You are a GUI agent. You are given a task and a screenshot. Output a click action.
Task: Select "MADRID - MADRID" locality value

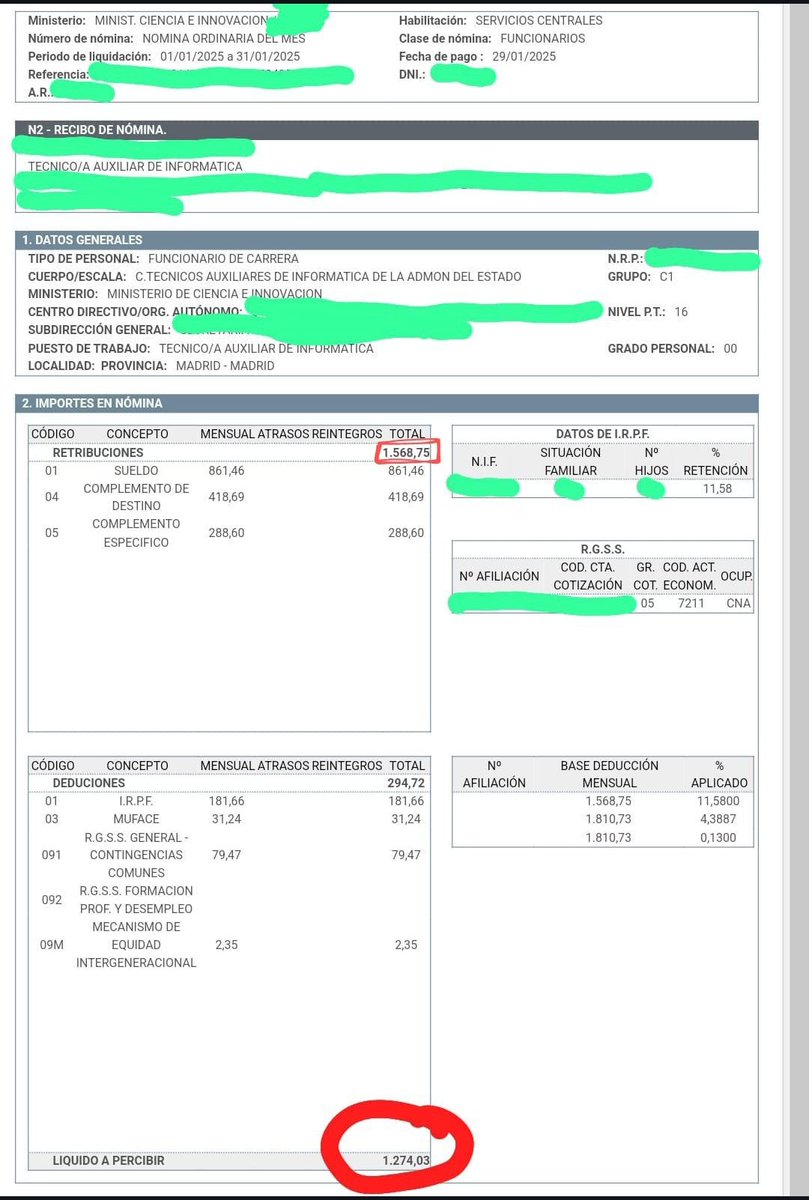pyautogui.click(x=225, y=366)
